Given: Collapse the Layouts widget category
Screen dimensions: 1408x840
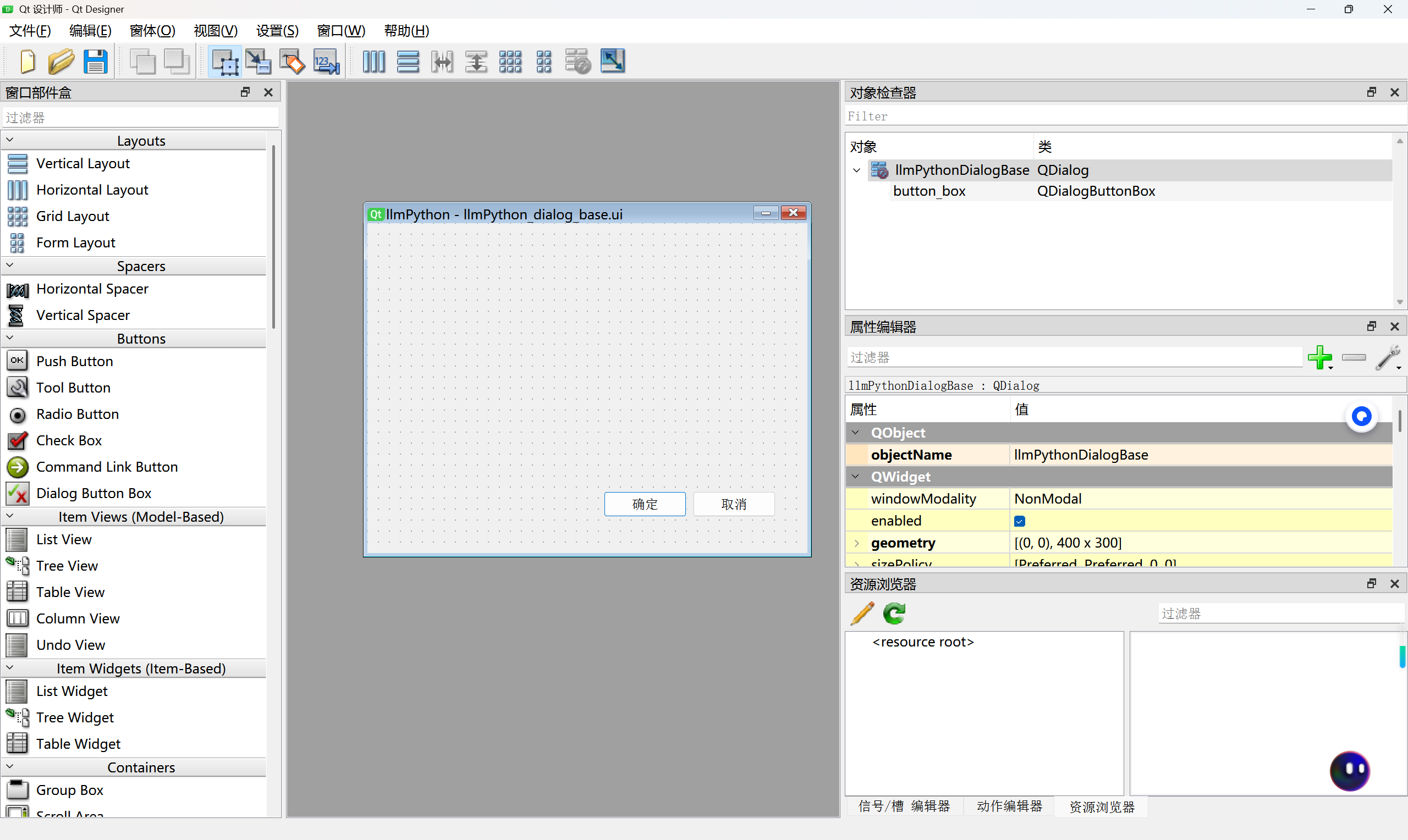Looking at the screenshot, I should 9,140.
